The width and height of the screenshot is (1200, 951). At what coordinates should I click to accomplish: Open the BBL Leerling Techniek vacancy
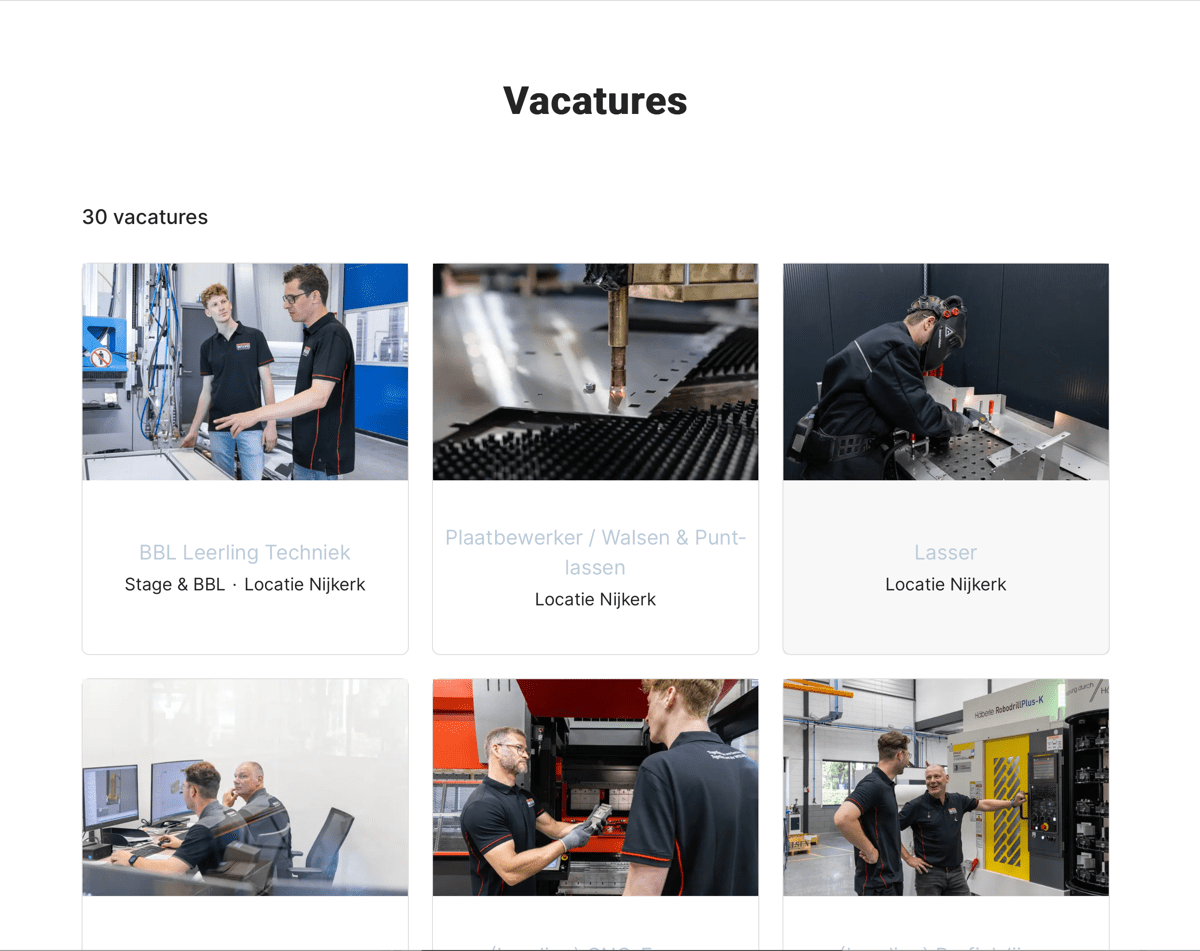click(x=245, y=552)
